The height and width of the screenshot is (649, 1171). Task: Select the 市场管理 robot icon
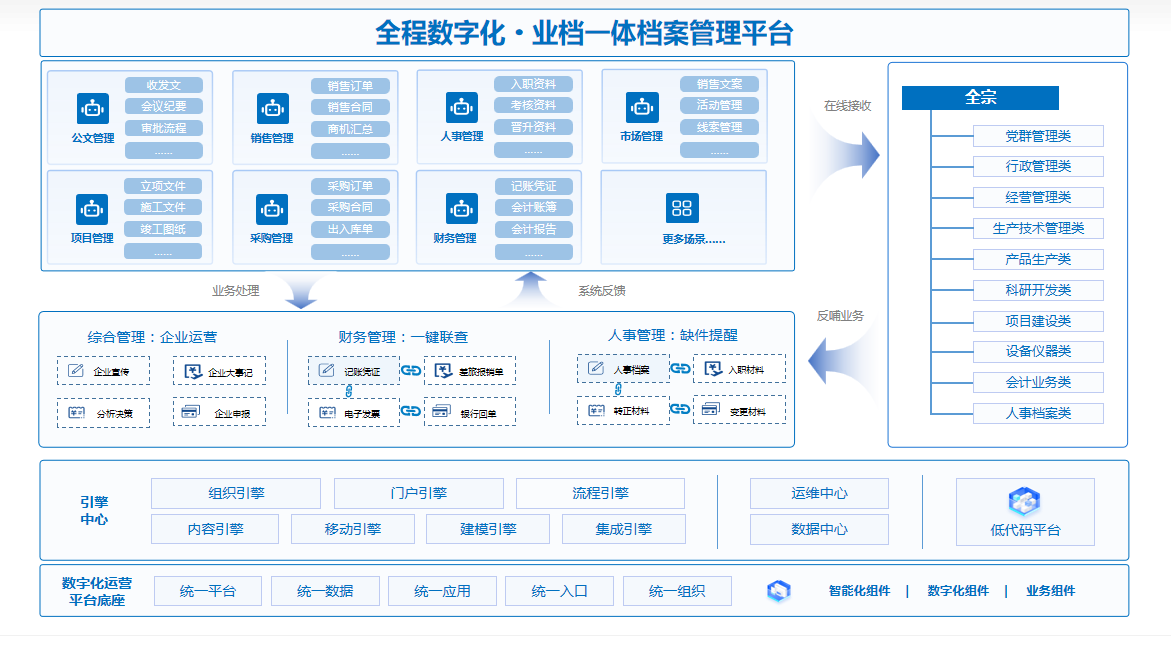pos(641,107)
